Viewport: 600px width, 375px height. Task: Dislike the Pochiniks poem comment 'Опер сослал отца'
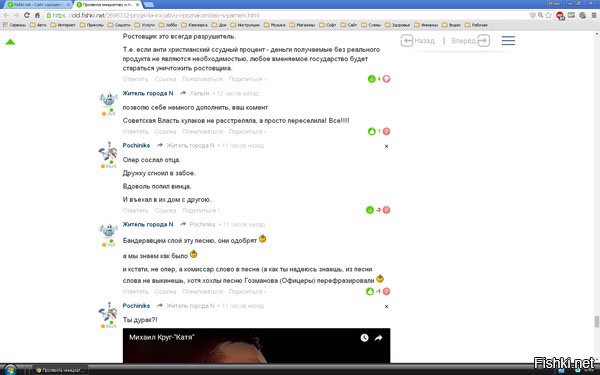click(386, 210)
